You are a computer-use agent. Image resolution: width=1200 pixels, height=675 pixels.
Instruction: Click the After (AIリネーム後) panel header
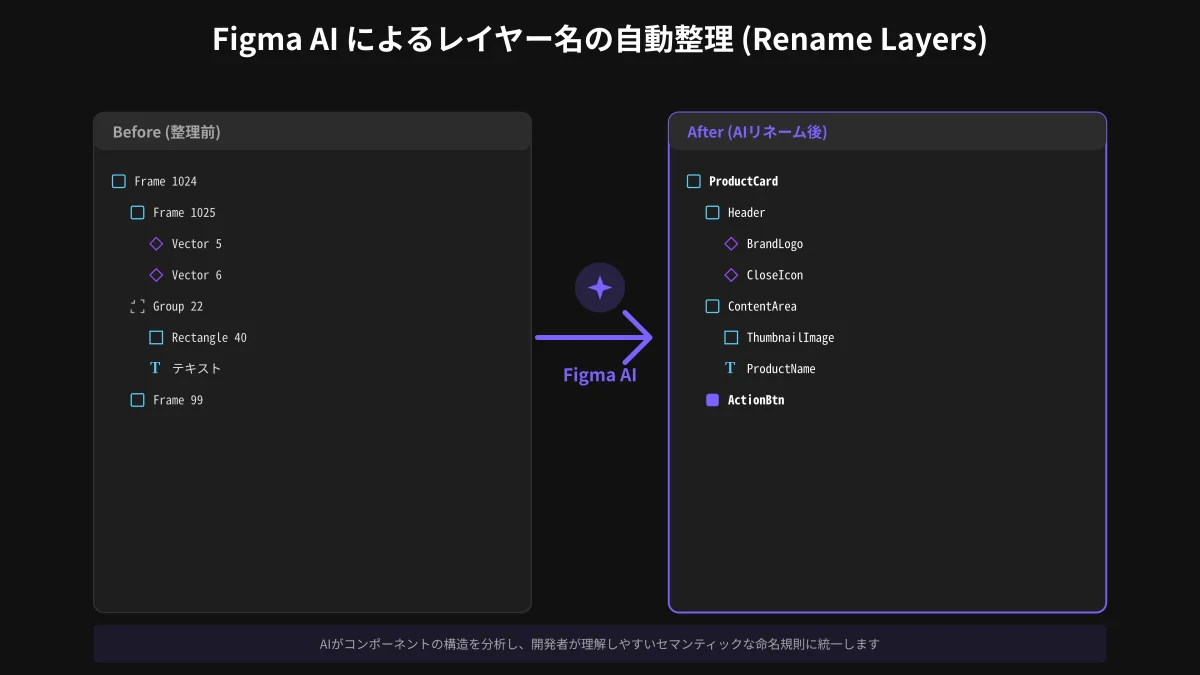pos(887,131)
